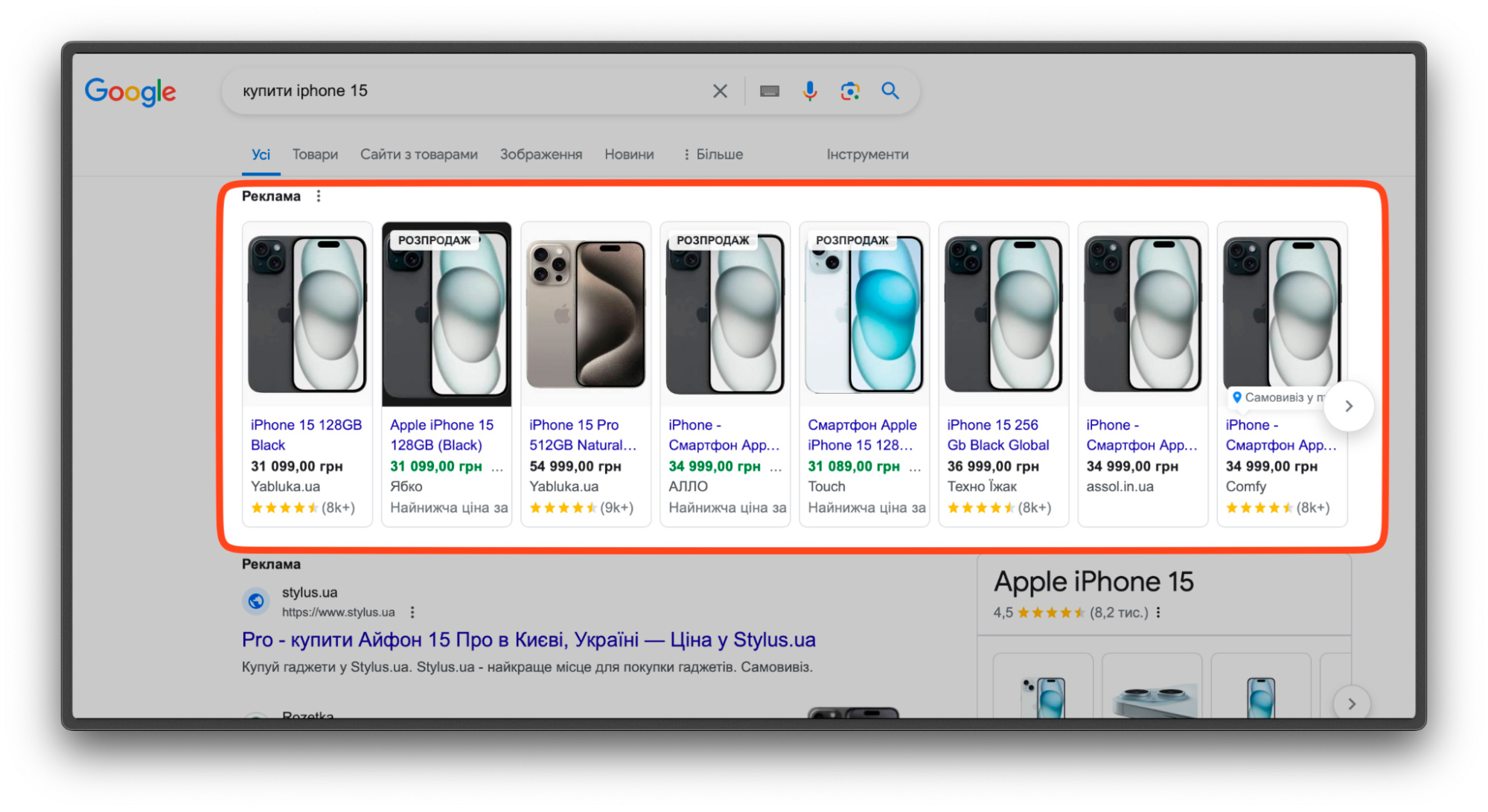Show next shopping ads with the carousel arrow

[x=1349, y=406]
